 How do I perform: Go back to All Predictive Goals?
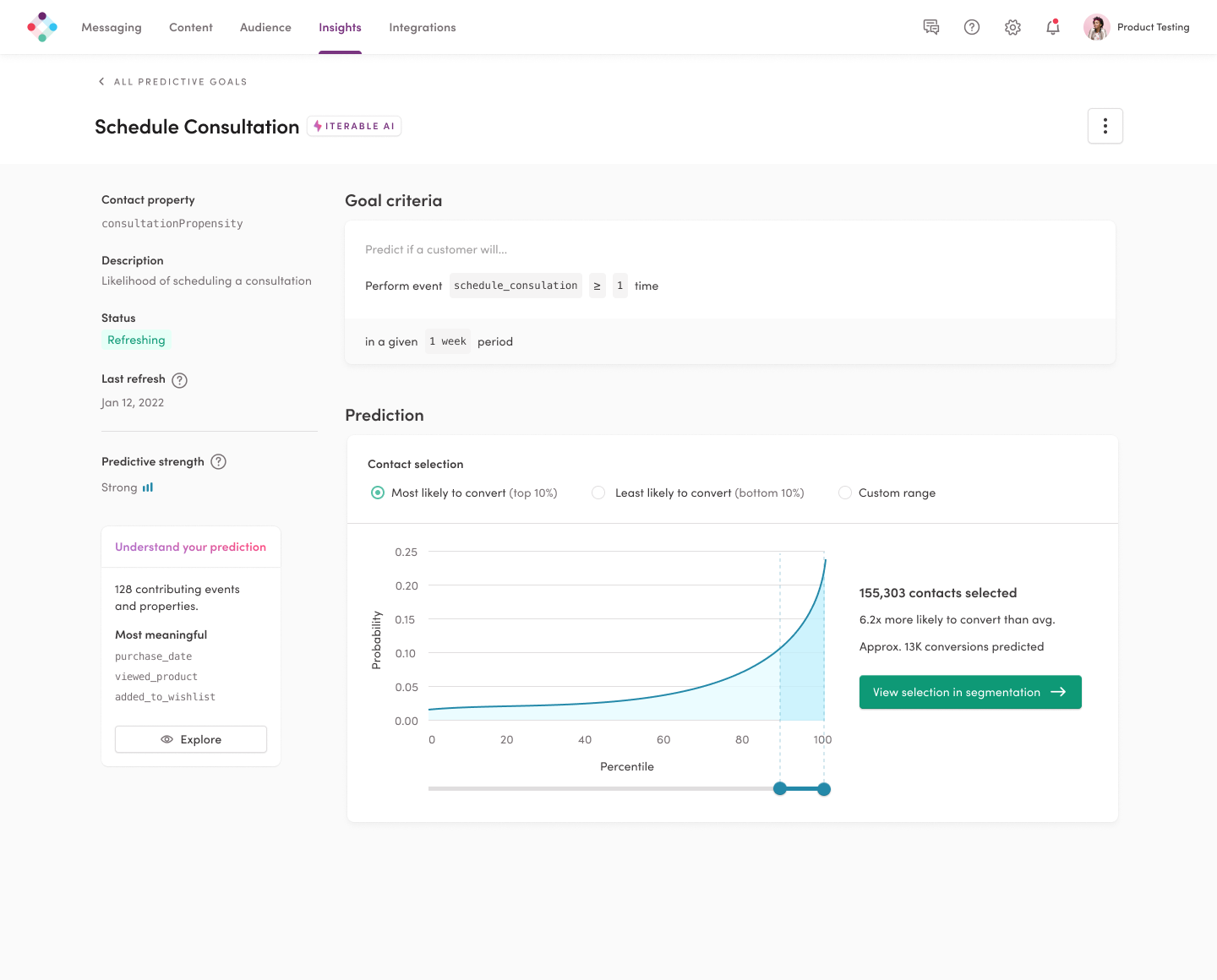[x=173, y=82]
